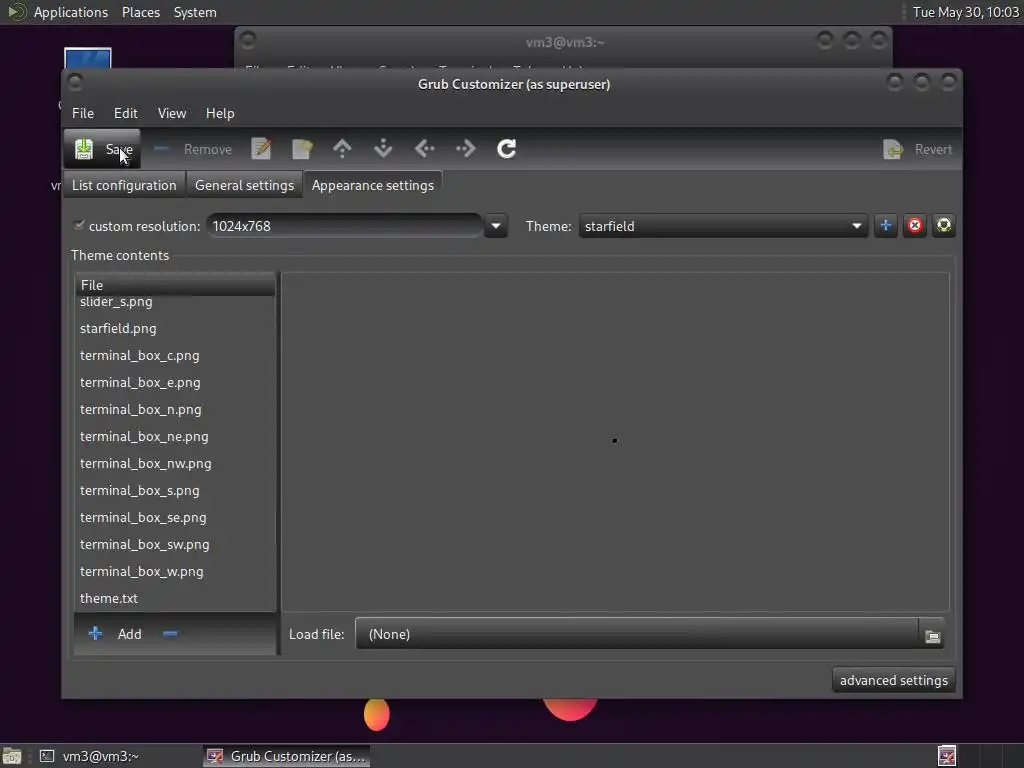Open the Theme starfield dropdown
Viewport: 1024px width, 768px height.
(723, 226)
